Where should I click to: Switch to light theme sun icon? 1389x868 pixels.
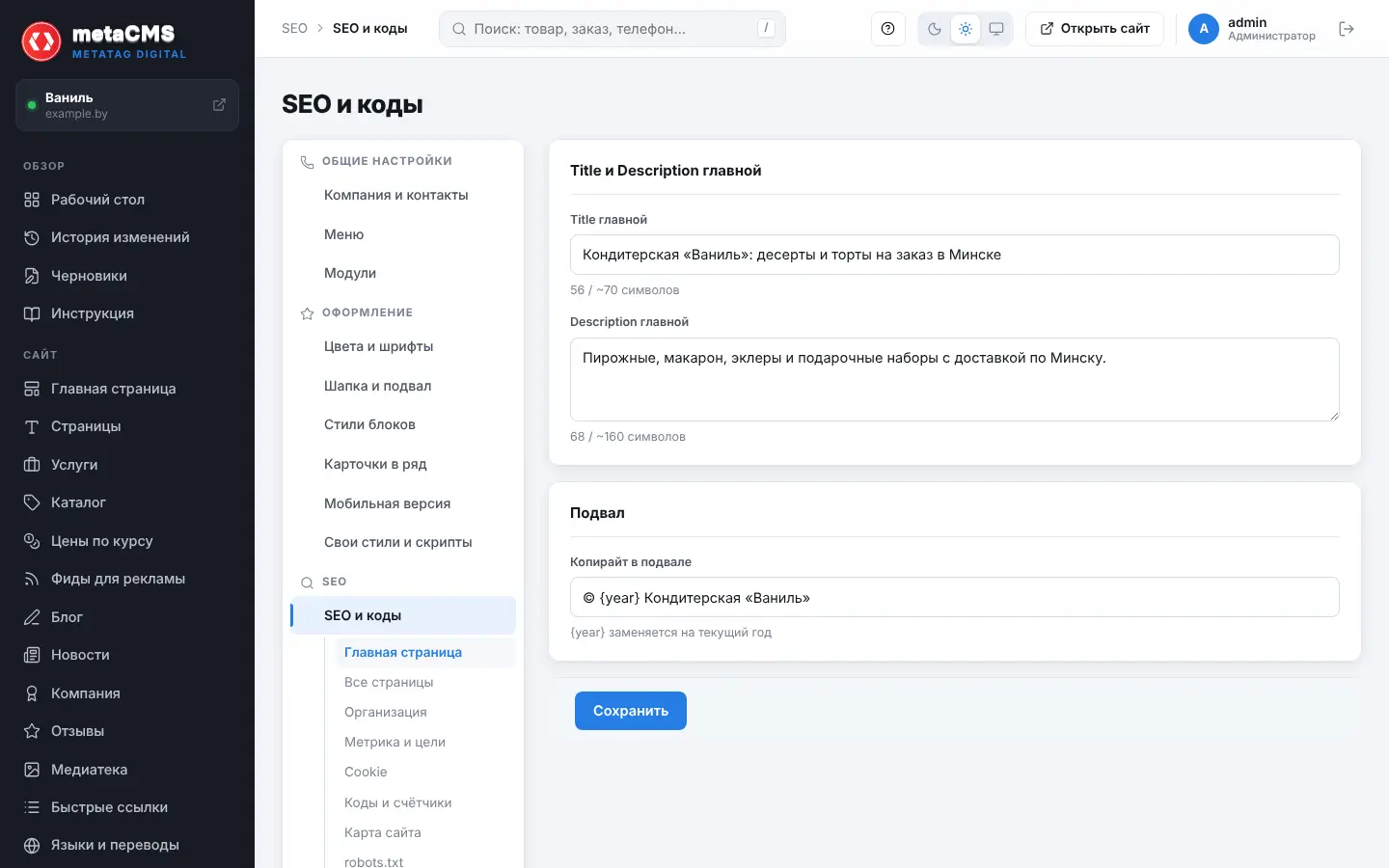point(966,29)
